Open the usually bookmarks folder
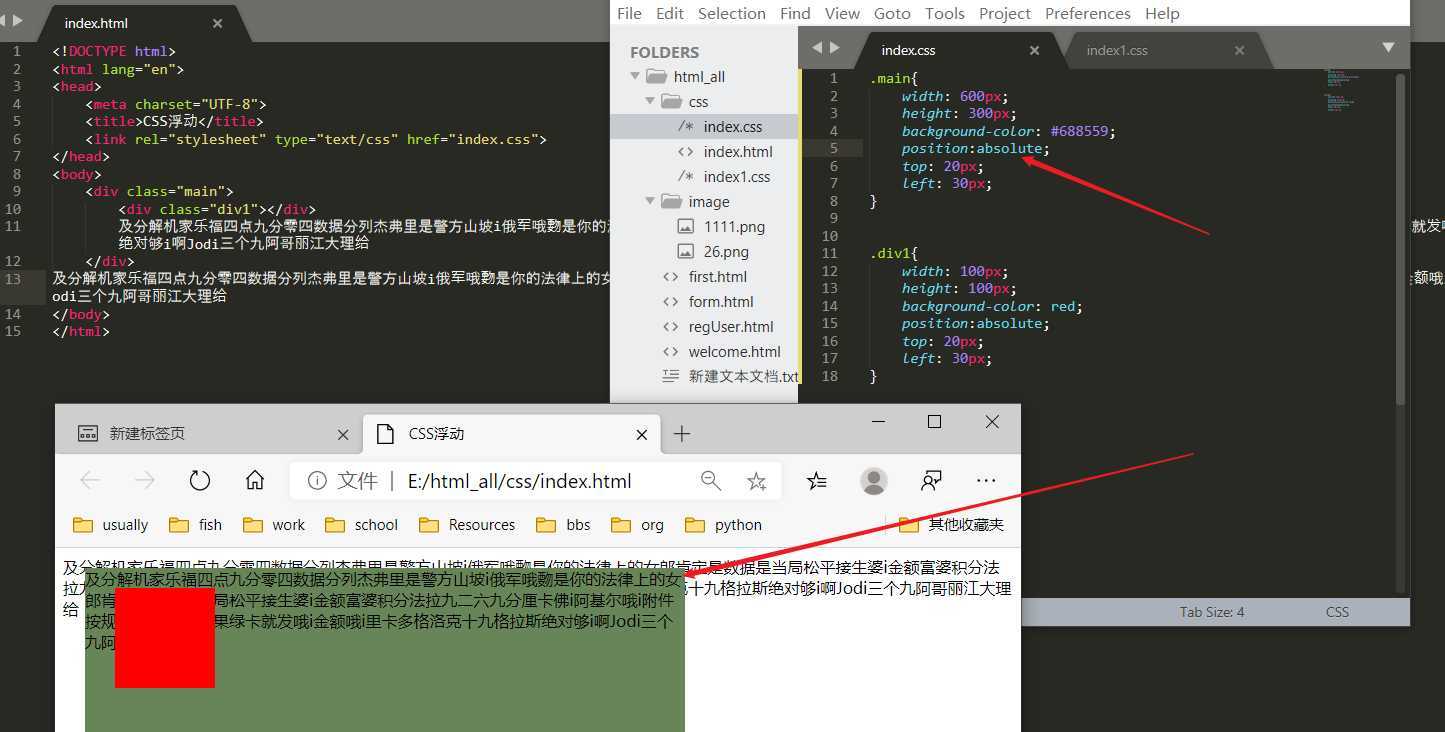This screenshot has height=732, width=1445. [x=111, y=525]
